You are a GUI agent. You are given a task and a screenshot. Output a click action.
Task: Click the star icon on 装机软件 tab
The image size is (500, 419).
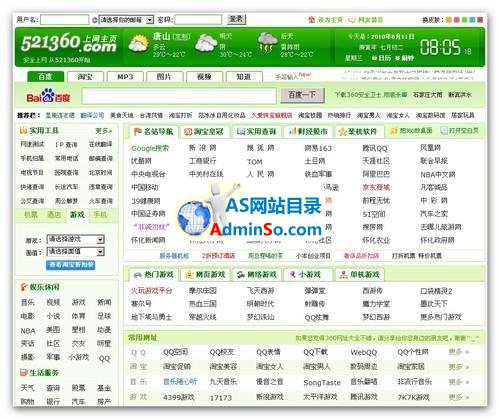[x=342, y=132]
